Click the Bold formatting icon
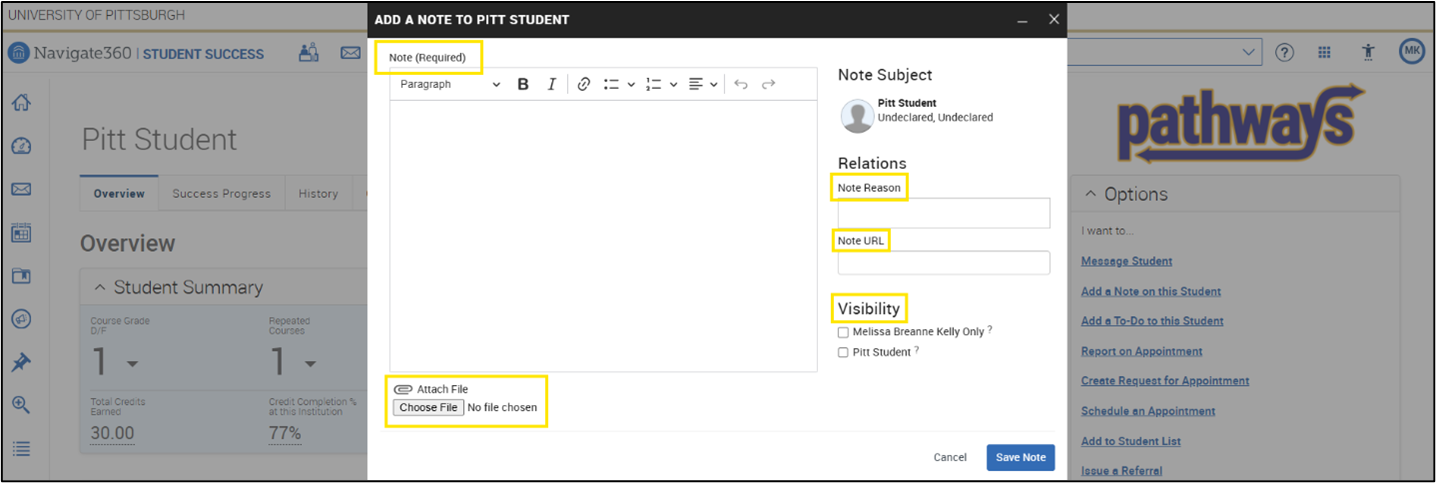The width and height of the screenshot is (1436, 483). 523,85
